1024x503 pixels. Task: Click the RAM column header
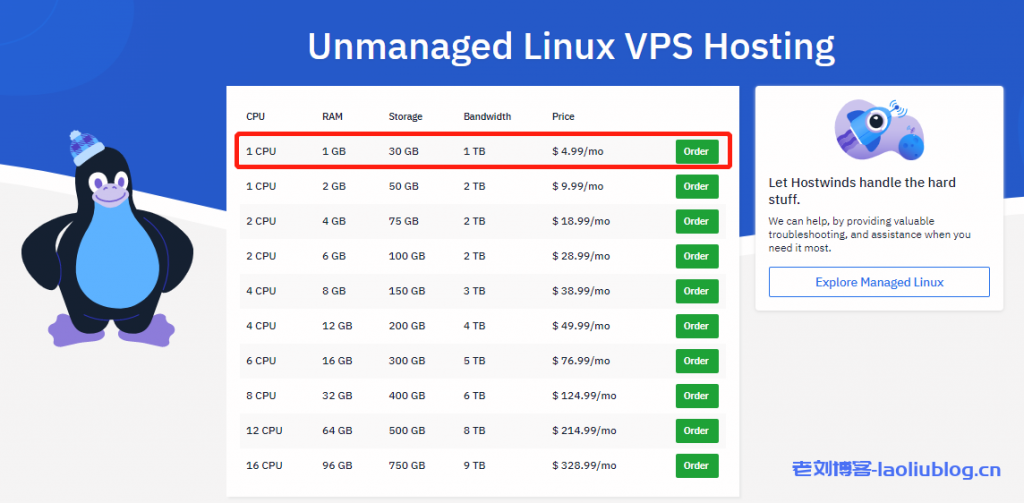click(332, 117)
